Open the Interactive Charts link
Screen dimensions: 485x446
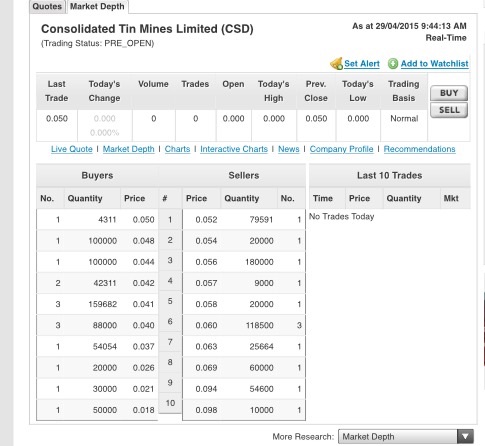234,149
